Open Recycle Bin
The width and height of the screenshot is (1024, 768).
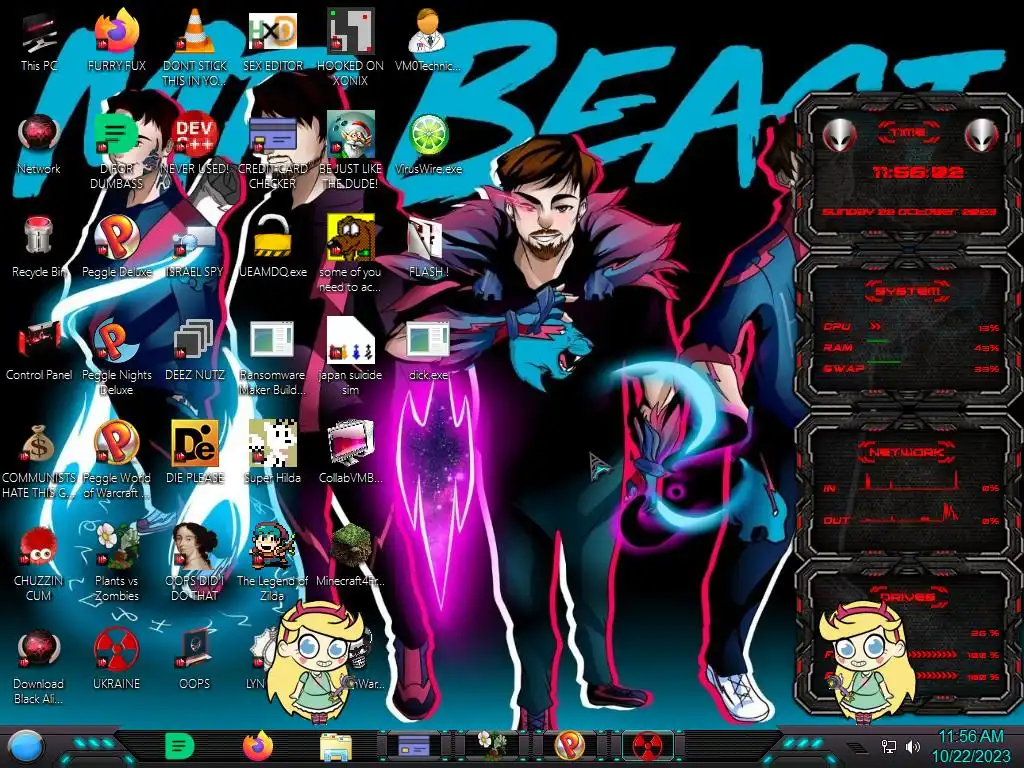[x=39, y=236]
